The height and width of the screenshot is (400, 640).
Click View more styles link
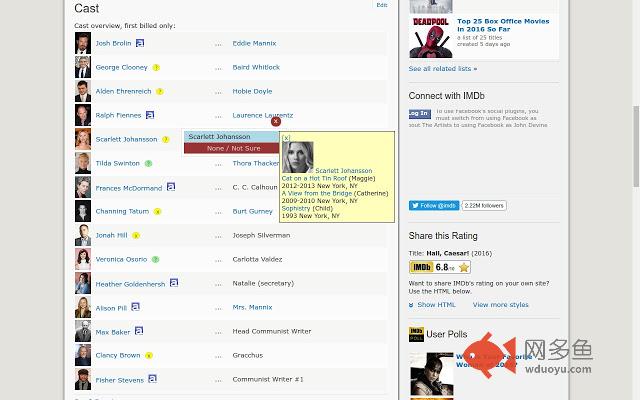[x=500, y=305]
